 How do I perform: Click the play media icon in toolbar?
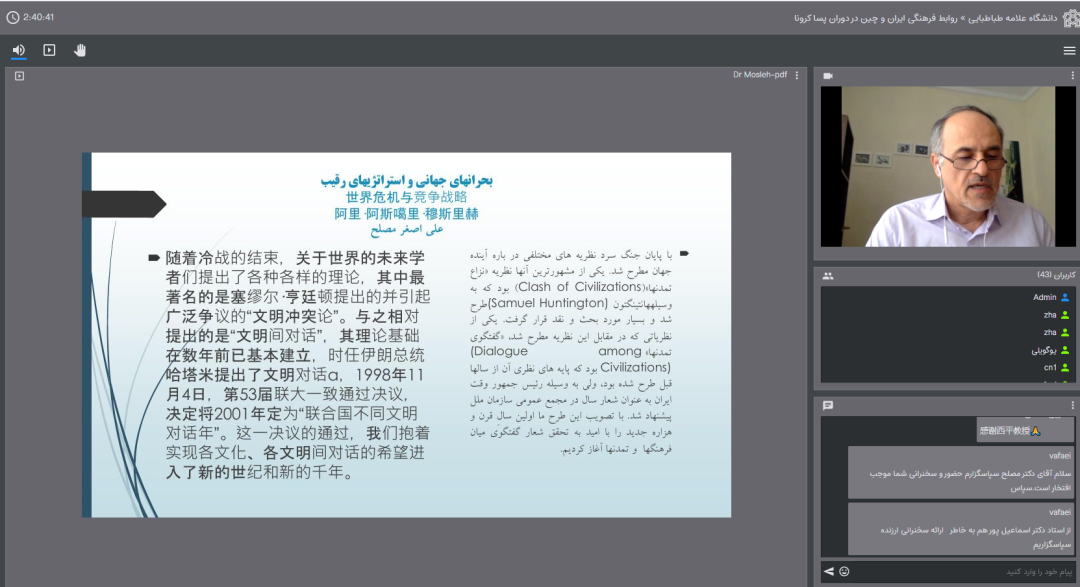coord(49,50)
